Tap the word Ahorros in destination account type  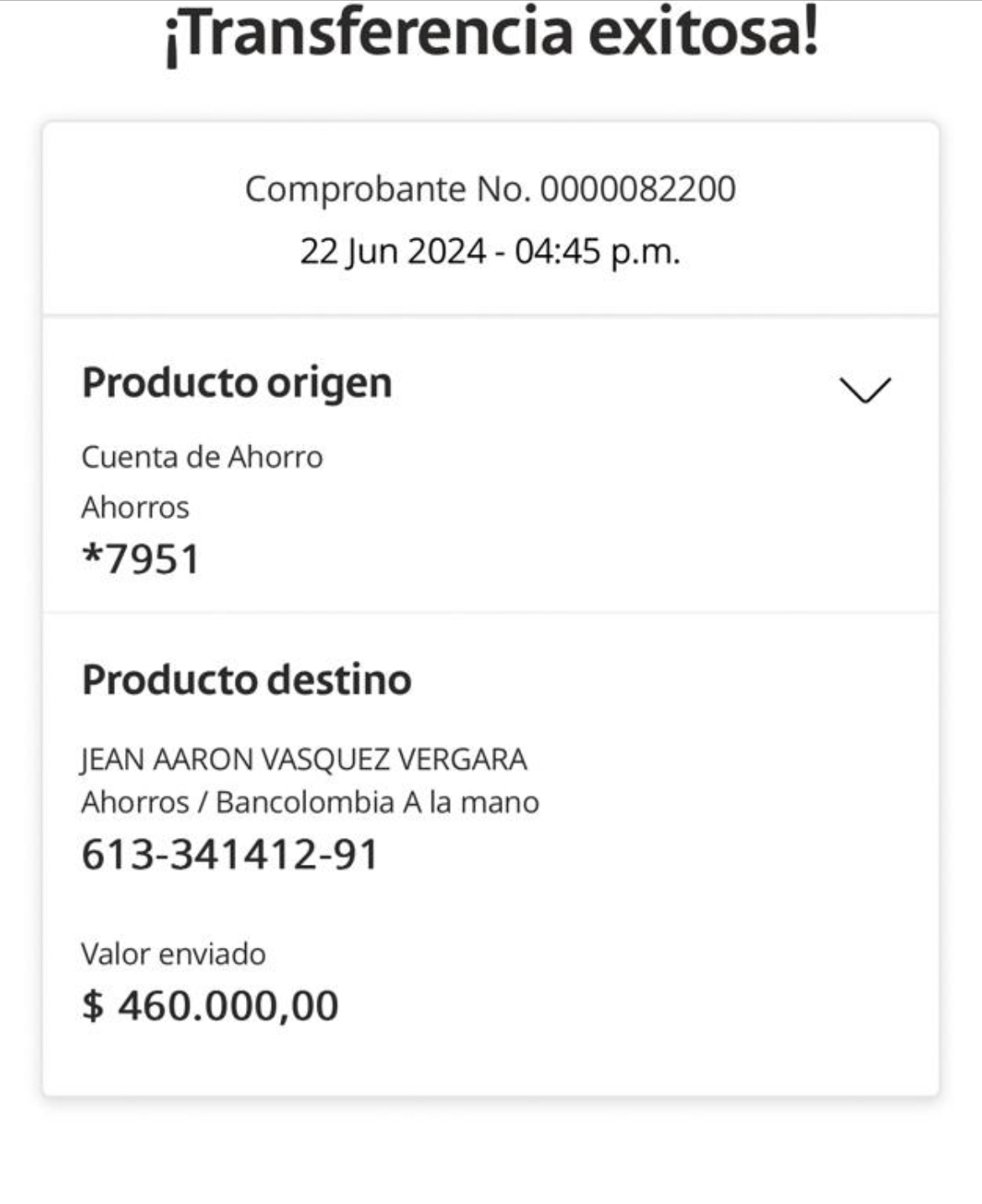click(135, 802)
